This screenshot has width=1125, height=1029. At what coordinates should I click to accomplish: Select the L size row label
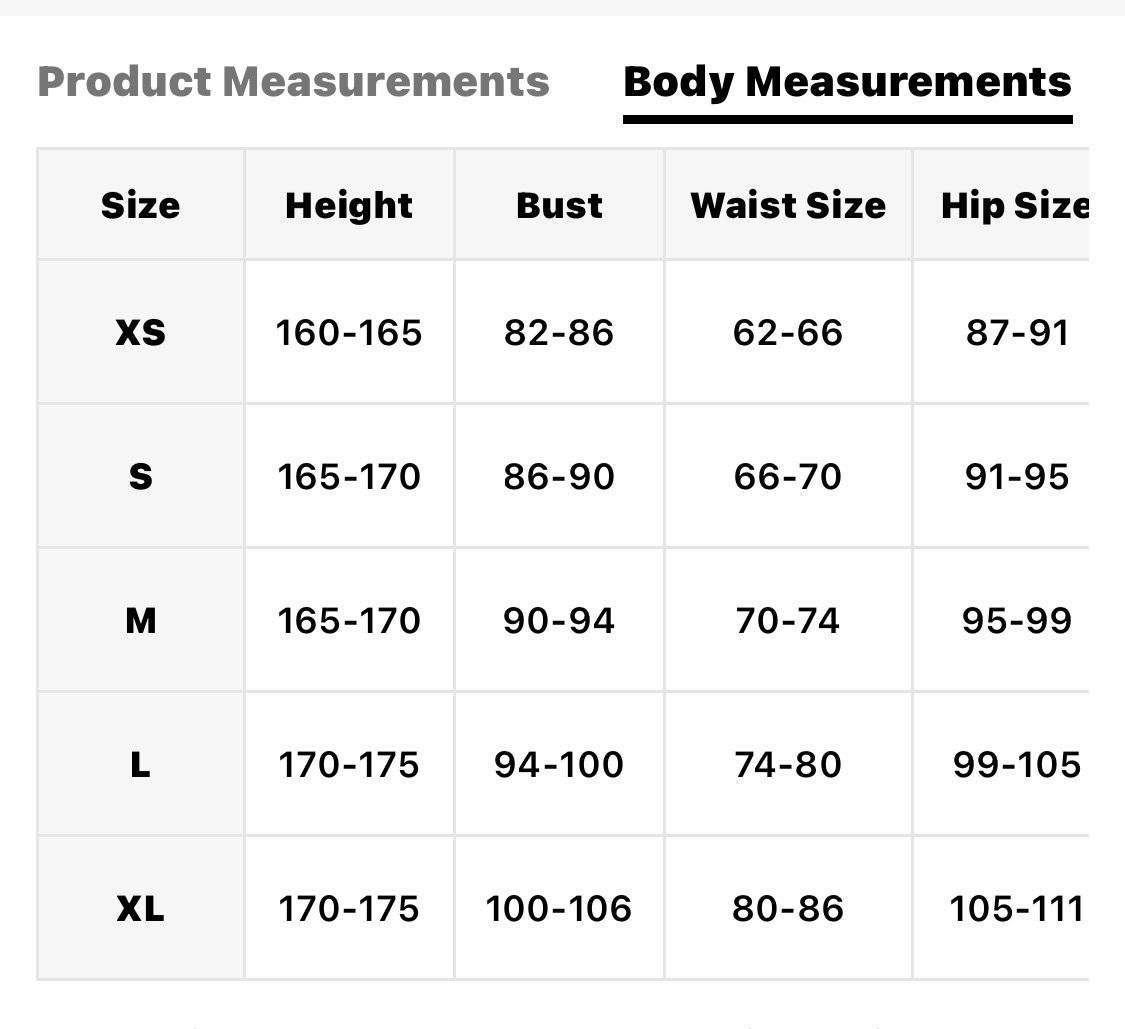click(x=141, y=765)
